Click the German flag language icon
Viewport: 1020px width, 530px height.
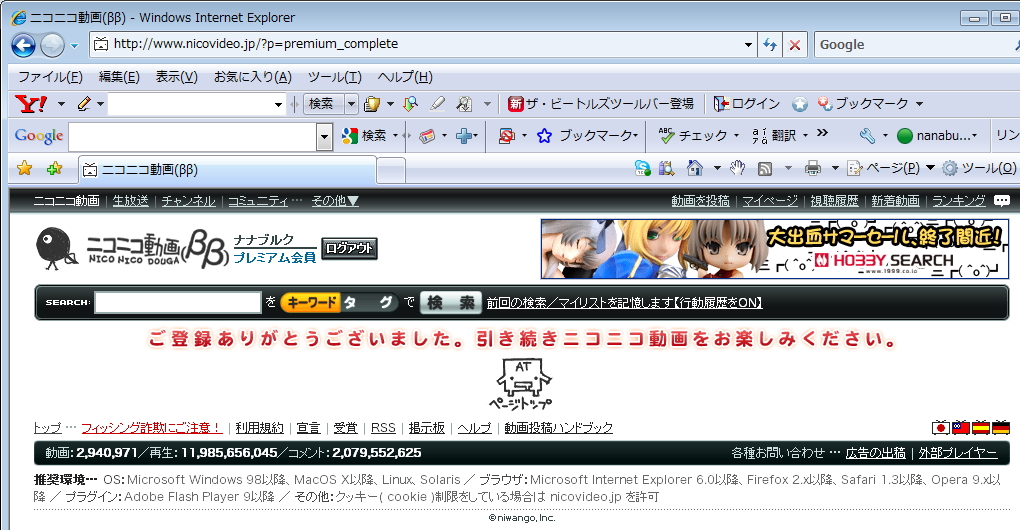coord(1001,428)
